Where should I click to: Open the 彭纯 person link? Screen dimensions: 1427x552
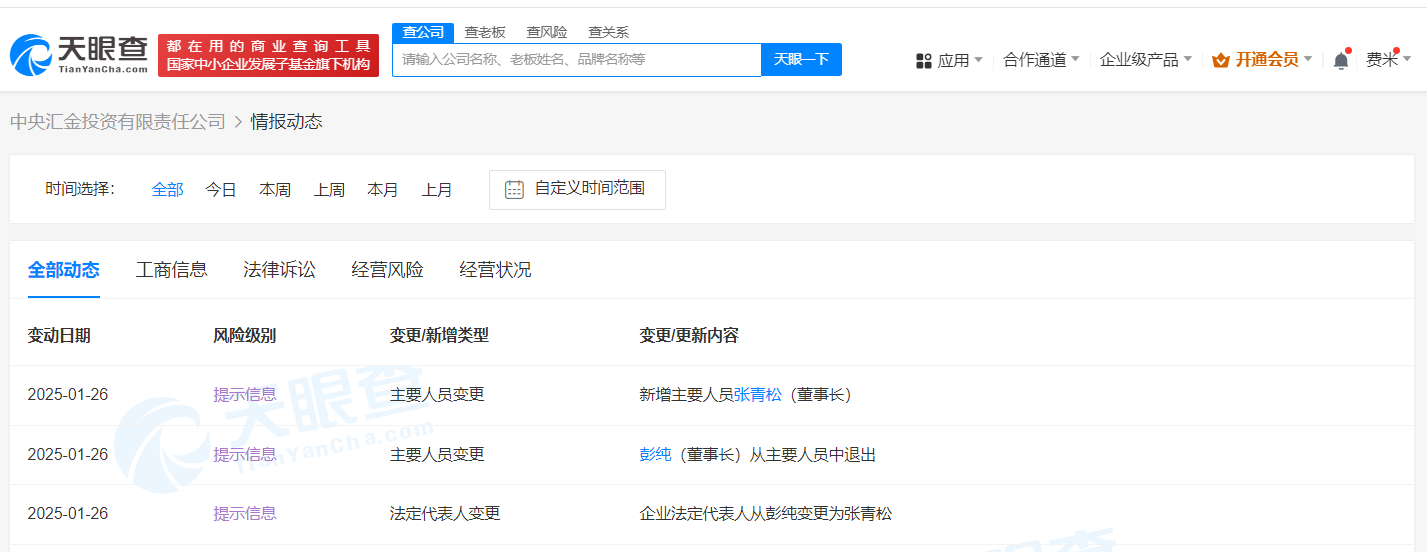(655, 455)
